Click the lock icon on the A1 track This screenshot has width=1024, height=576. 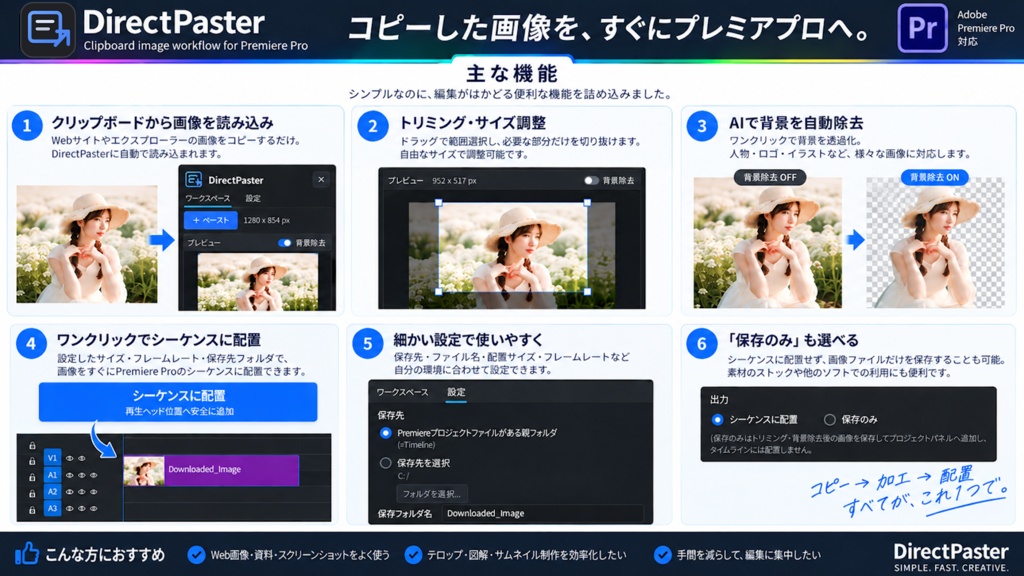coord(32,477)
